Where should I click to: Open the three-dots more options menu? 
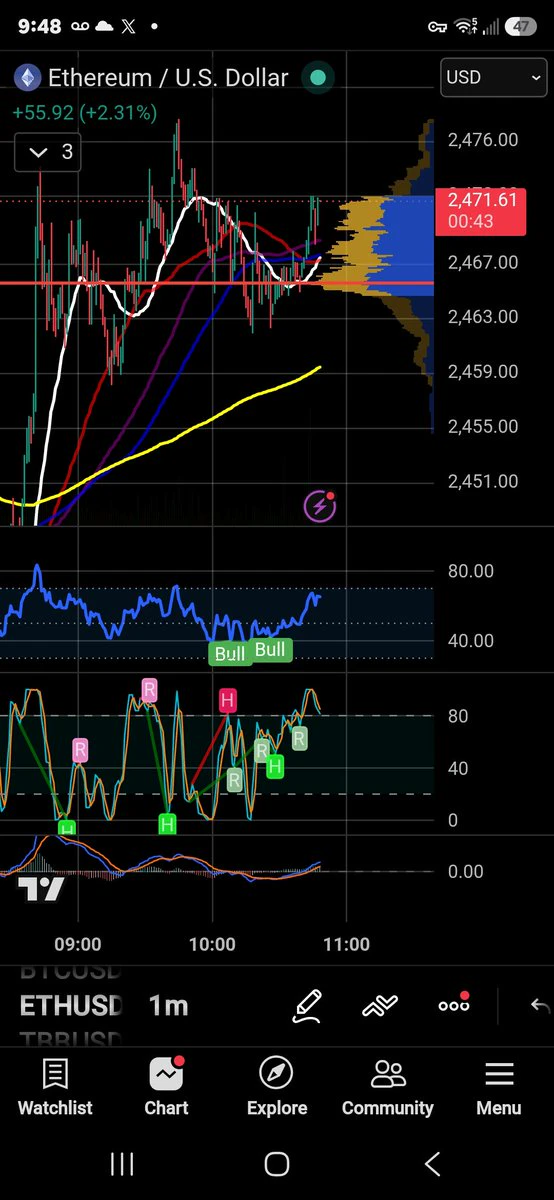(x=454, y=1004)
